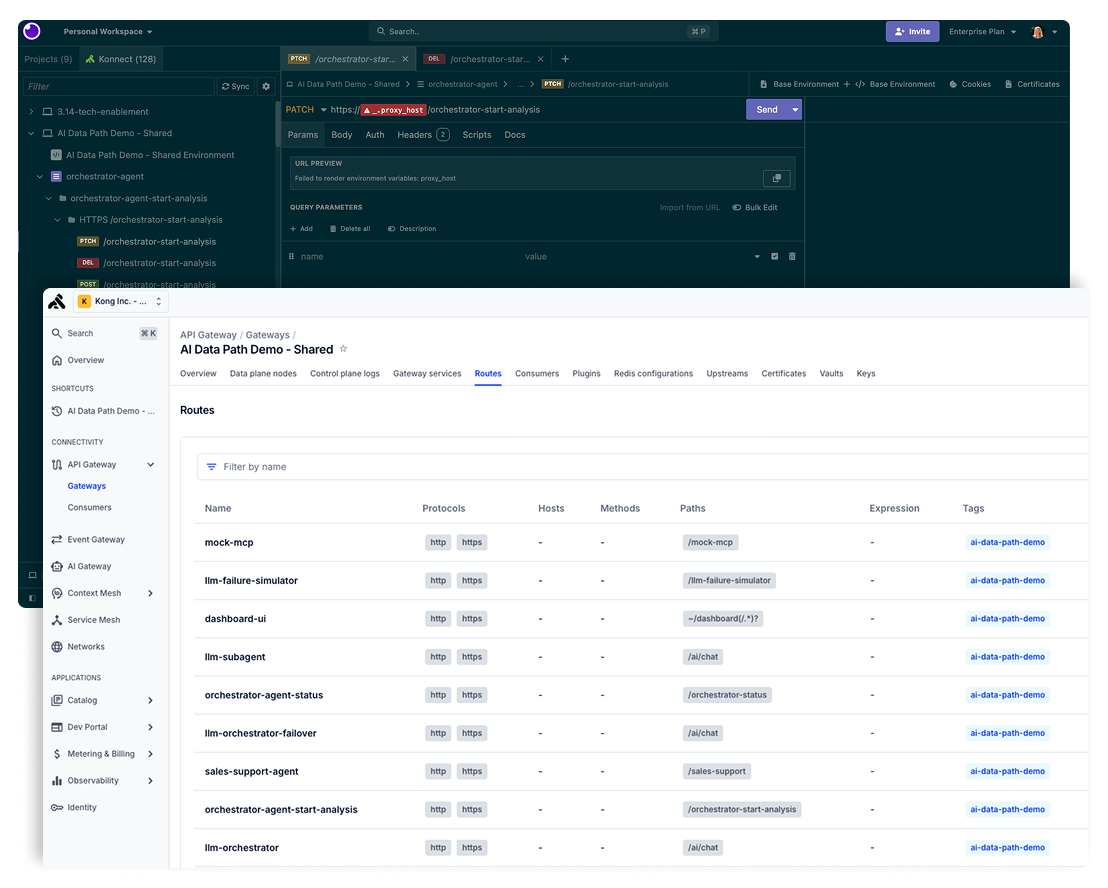Copy the URL preview with the copy icon
The image size is (1108, 888).
tap(777, 178)
